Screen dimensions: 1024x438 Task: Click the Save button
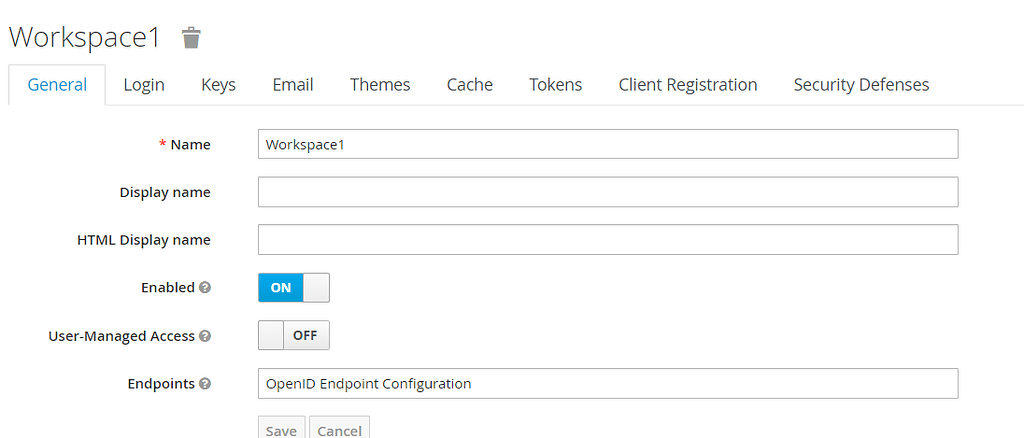[281, 429]
